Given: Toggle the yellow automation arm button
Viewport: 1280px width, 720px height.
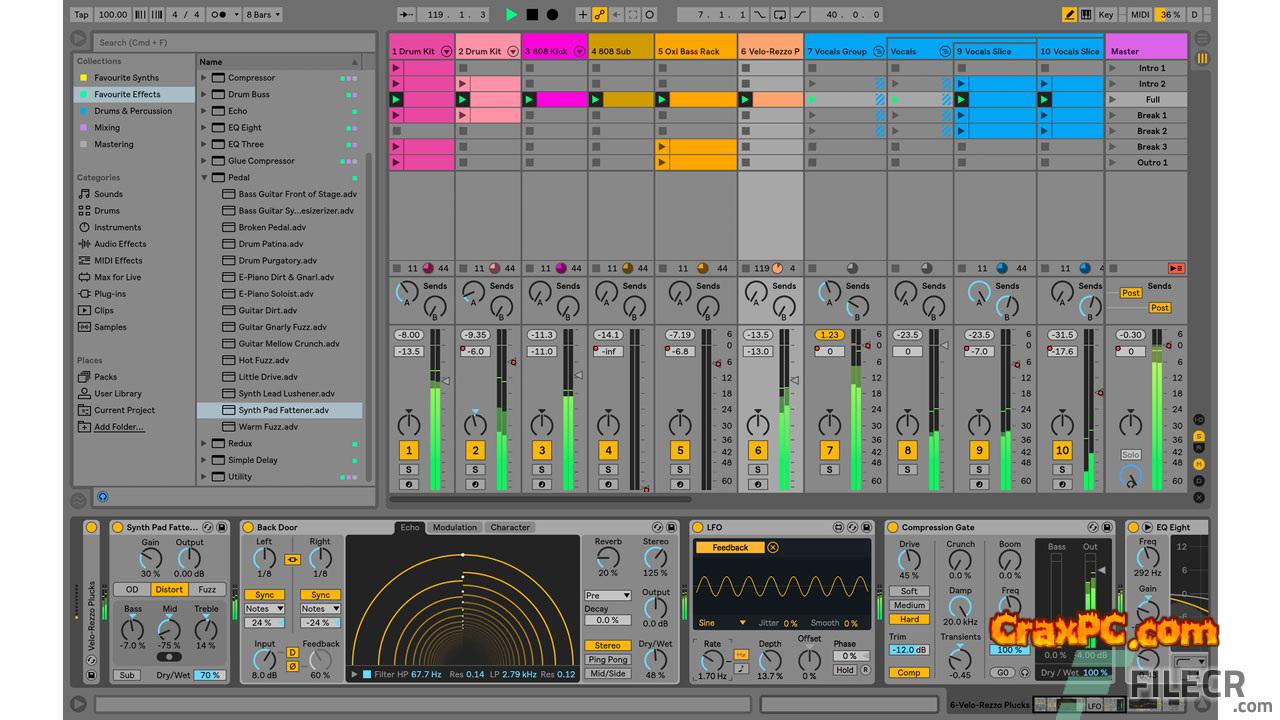Looking at the screenshot, I should (x=600, y=15).
